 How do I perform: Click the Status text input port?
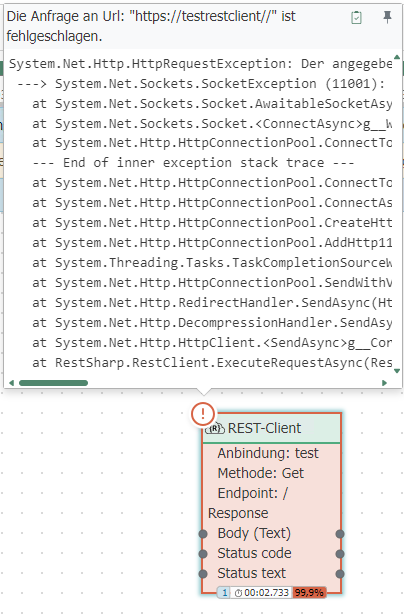tap(203, 574)
